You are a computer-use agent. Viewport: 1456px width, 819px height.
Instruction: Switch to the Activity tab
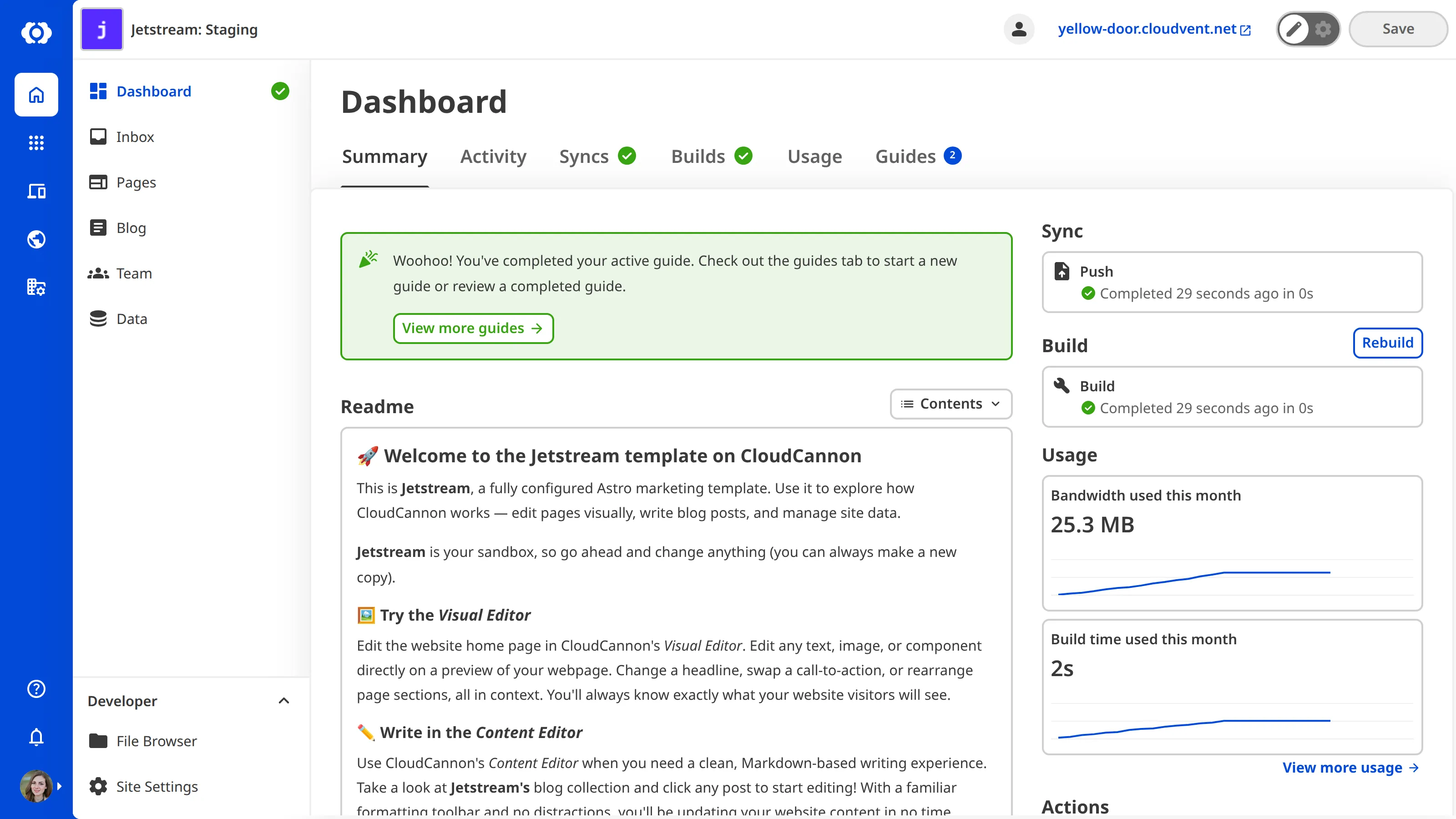[x=493, y=157]
